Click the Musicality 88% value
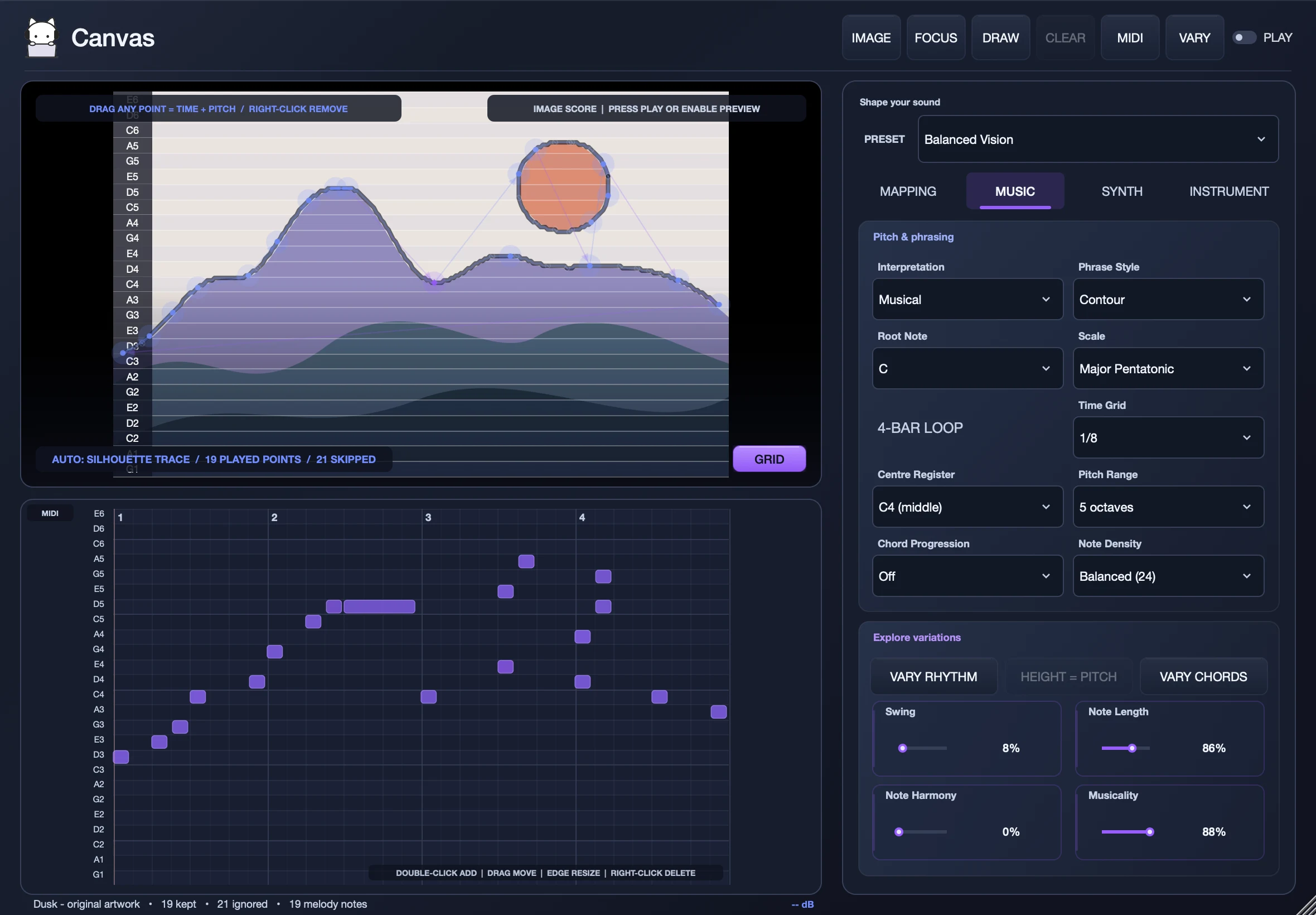The height and width of the screenshot is (915, 1316). pyautogui.click(x=1213, y=832)
